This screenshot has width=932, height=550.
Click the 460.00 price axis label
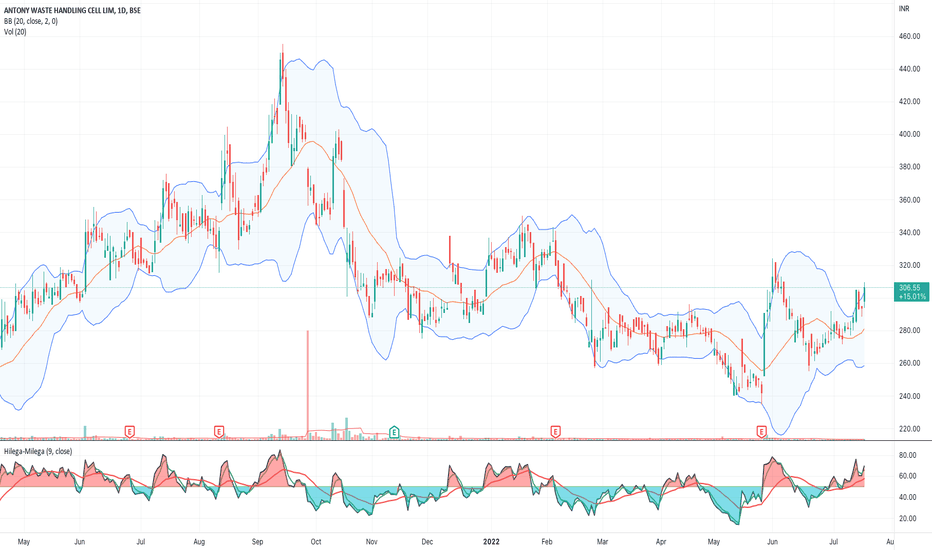[910, 36]
